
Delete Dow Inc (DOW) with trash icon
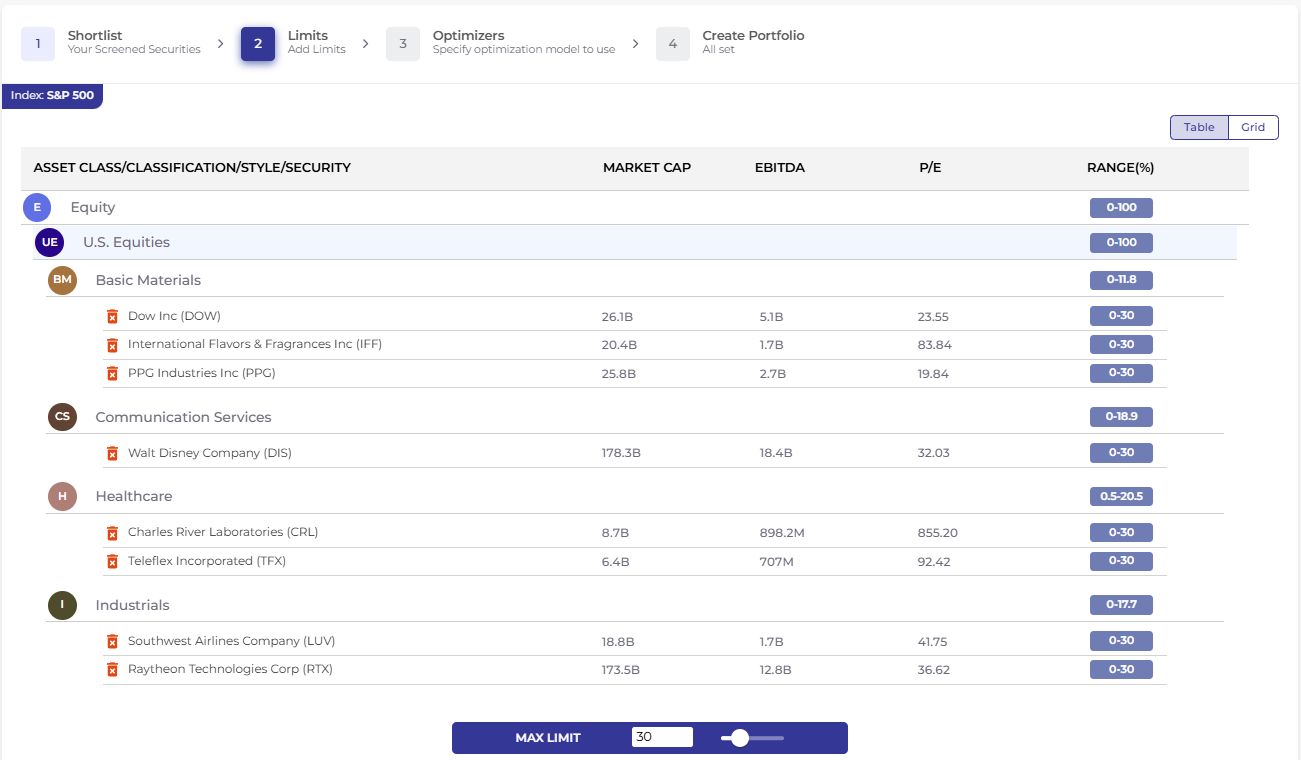[x=112, y=317]
